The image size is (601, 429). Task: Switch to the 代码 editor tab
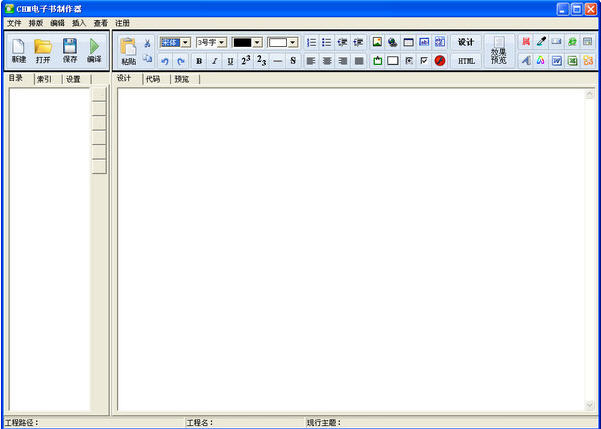coord(153,79)
